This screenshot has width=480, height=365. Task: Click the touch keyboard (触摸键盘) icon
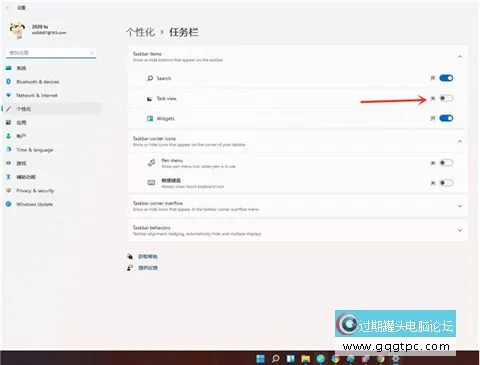pos(151,183)
